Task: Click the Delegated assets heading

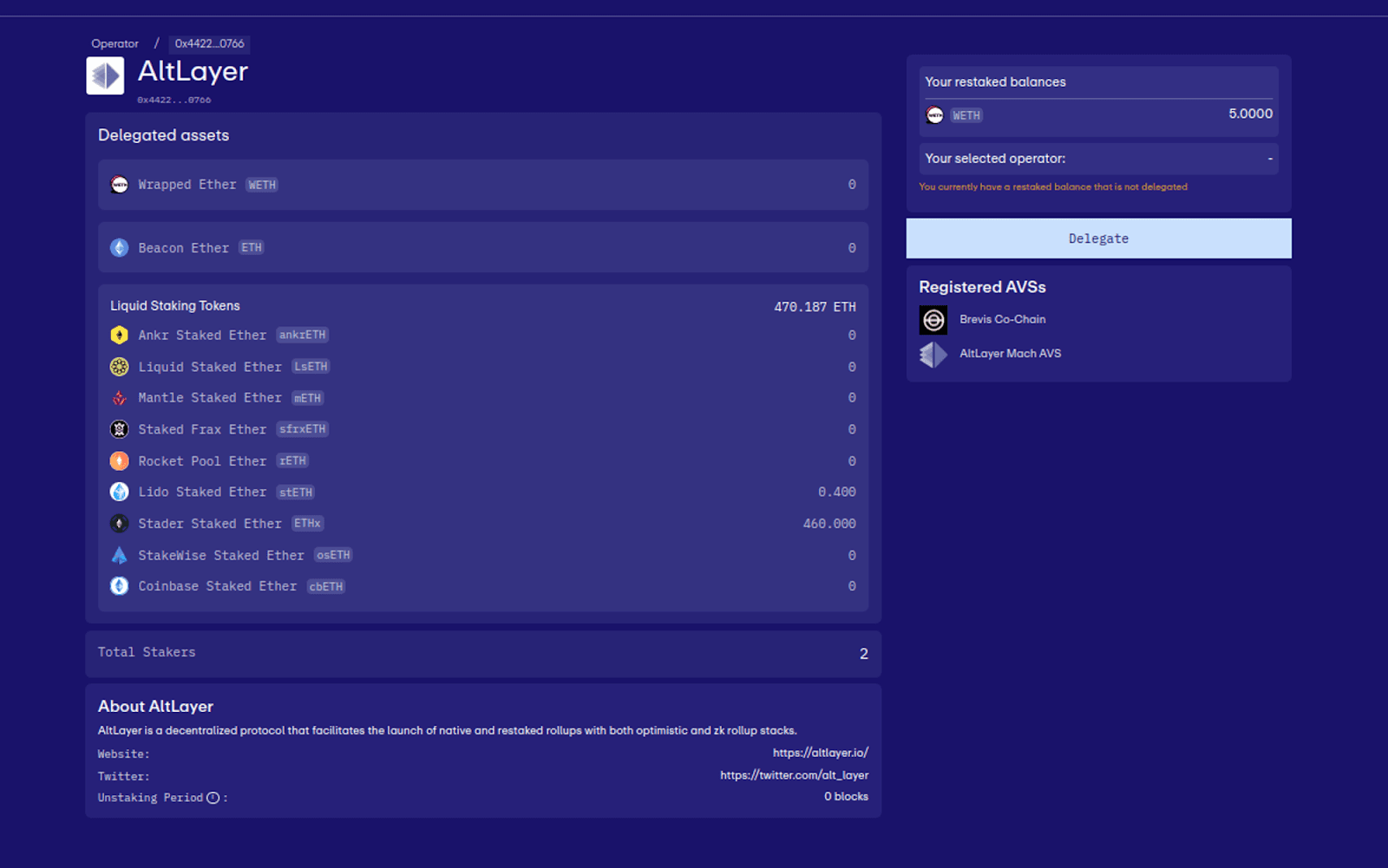Action: click(x=163, y=135)
